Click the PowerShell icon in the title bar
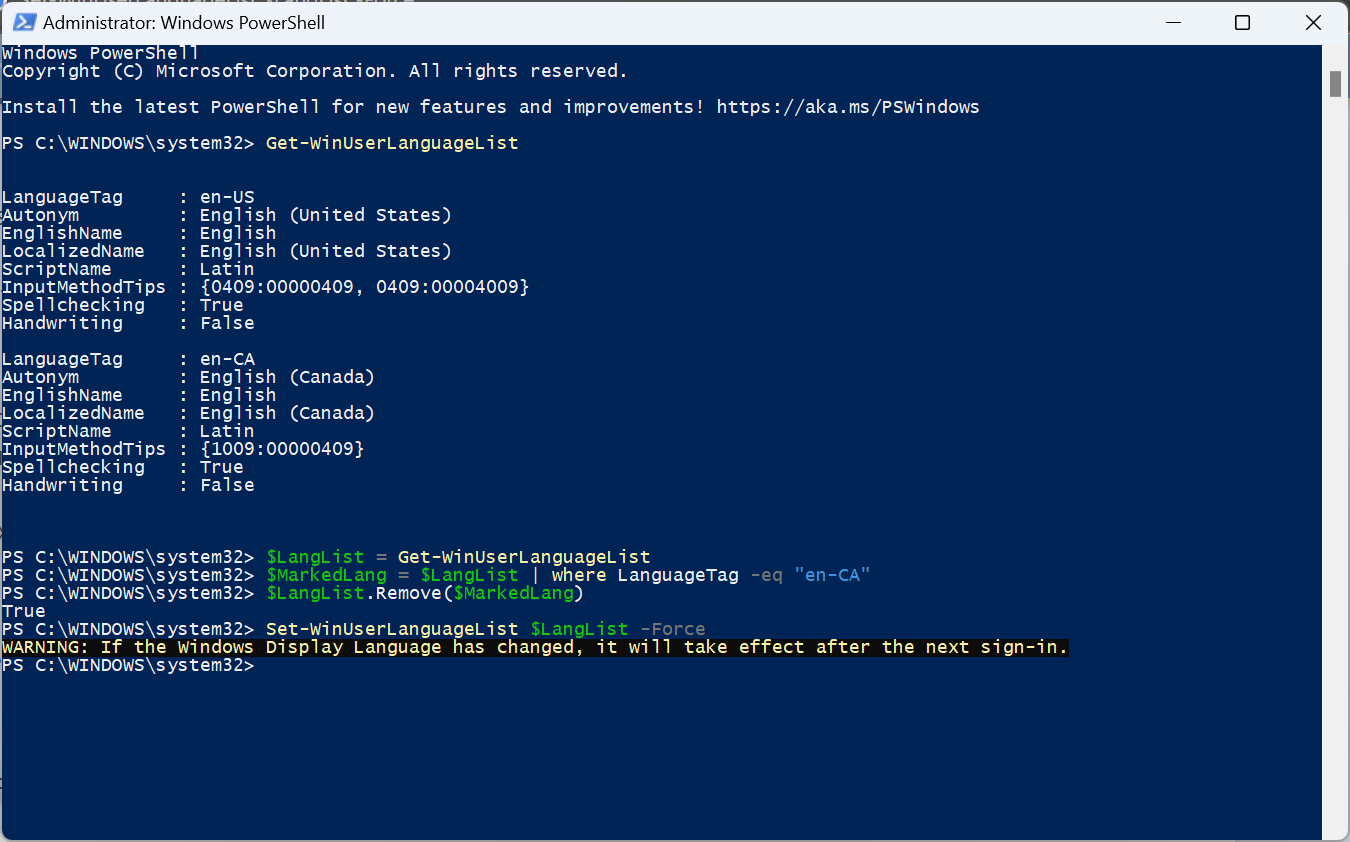 22,22
